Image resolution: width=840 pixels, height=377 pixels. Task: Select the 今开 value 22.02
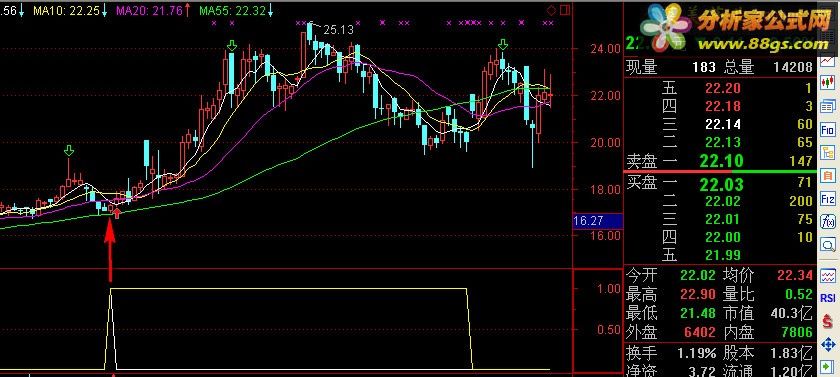click(698, 276)
